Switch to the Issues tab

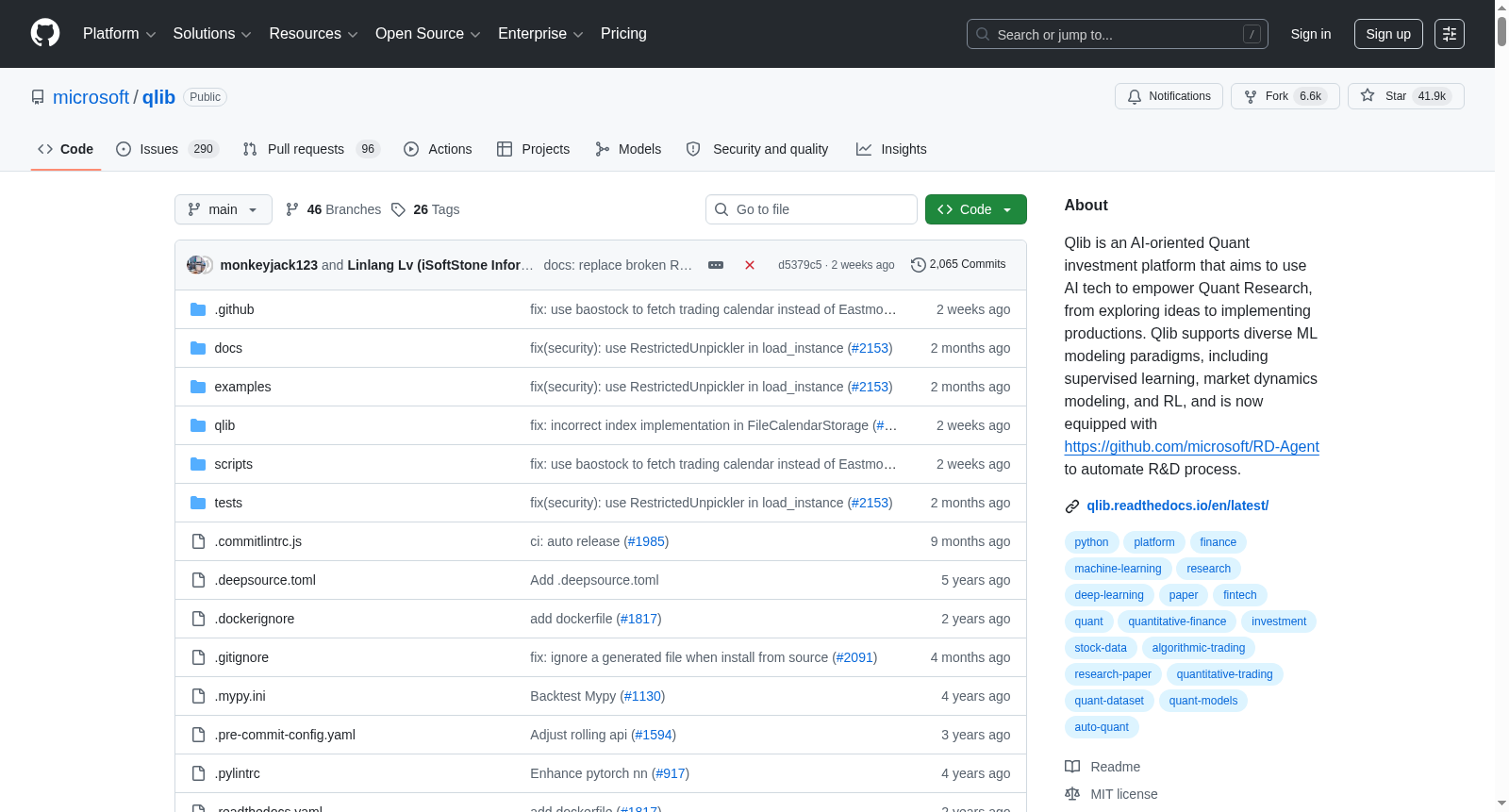tap(168, 149)
